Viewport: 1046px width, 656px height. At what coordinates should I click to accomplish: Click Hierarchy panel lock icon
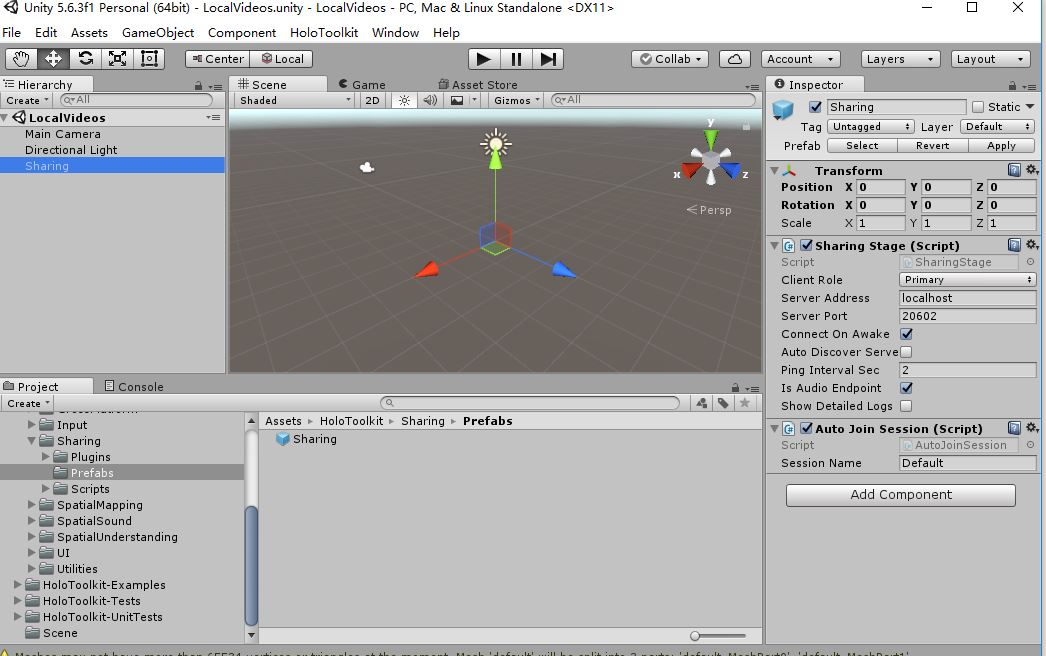click(x=198, y=85)
